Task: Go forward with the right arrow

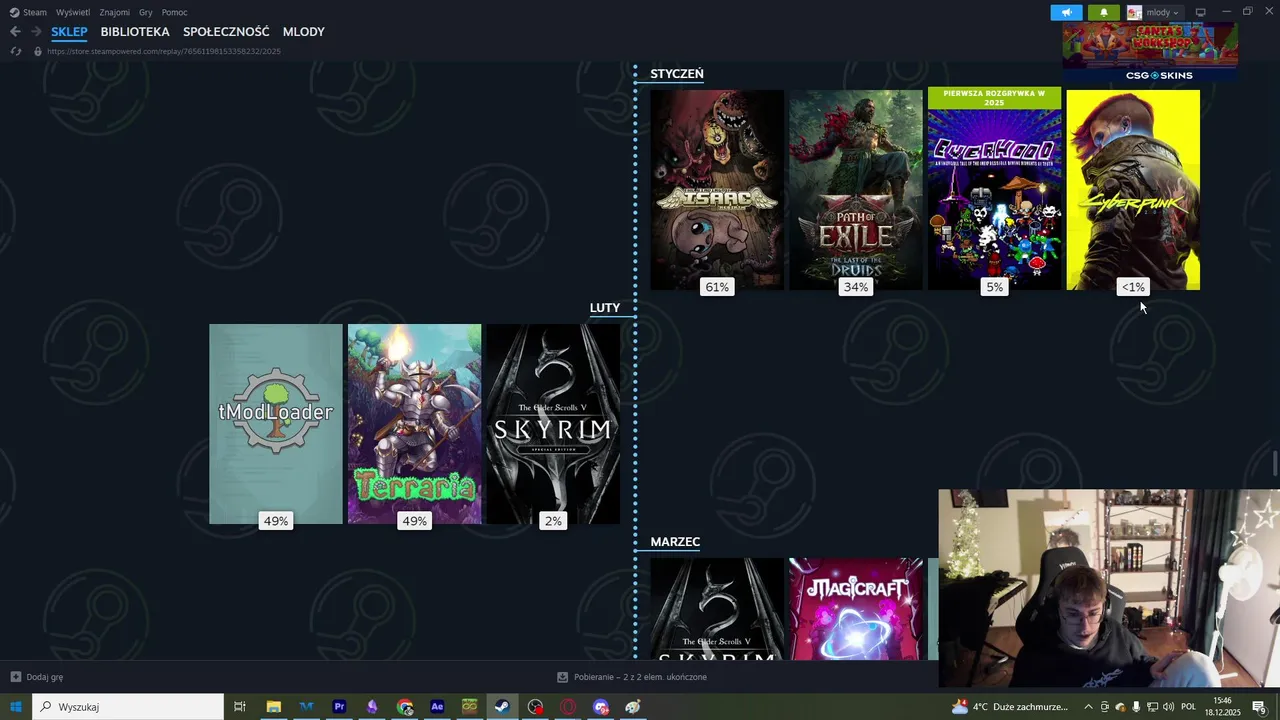Action: [36, 32]
